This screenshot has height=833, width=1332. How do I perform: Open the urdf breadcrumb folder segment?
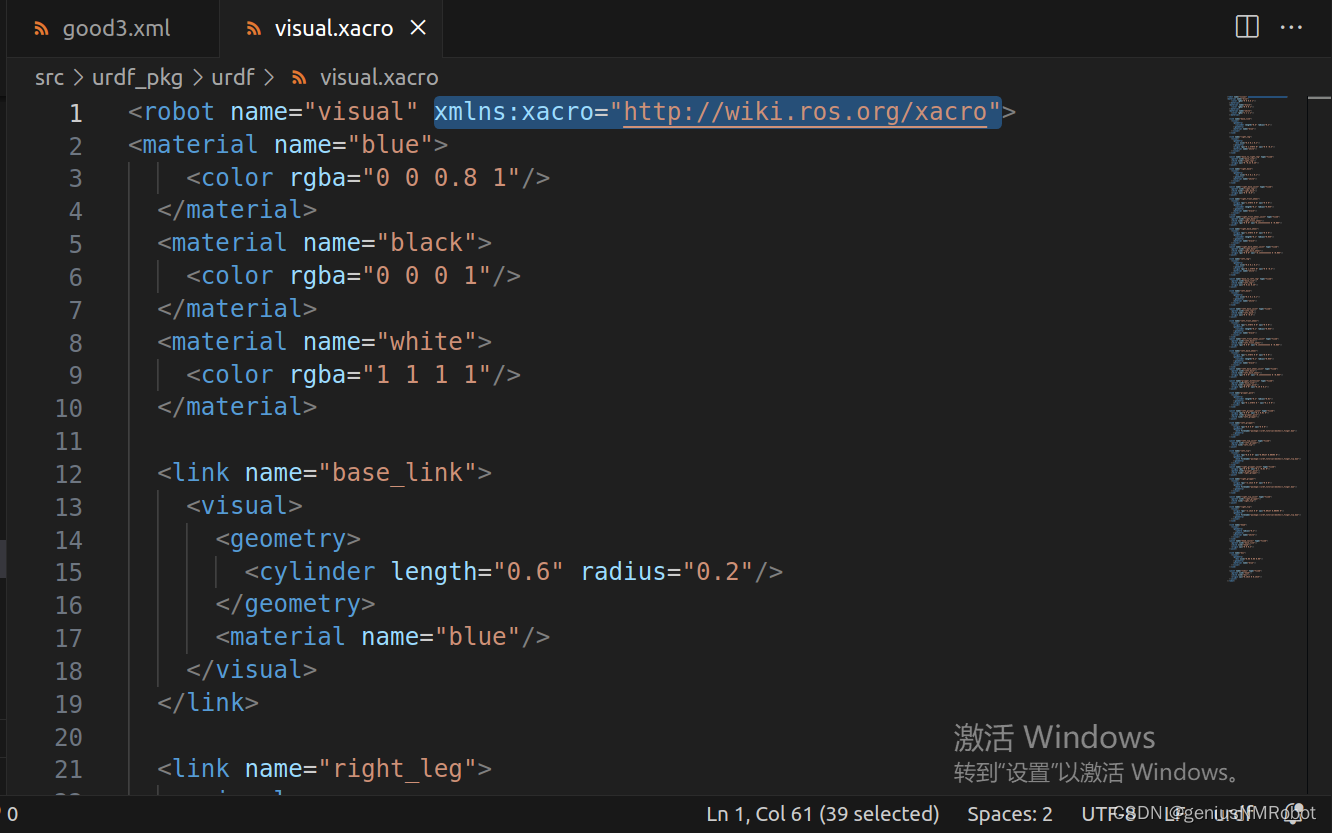232,77
